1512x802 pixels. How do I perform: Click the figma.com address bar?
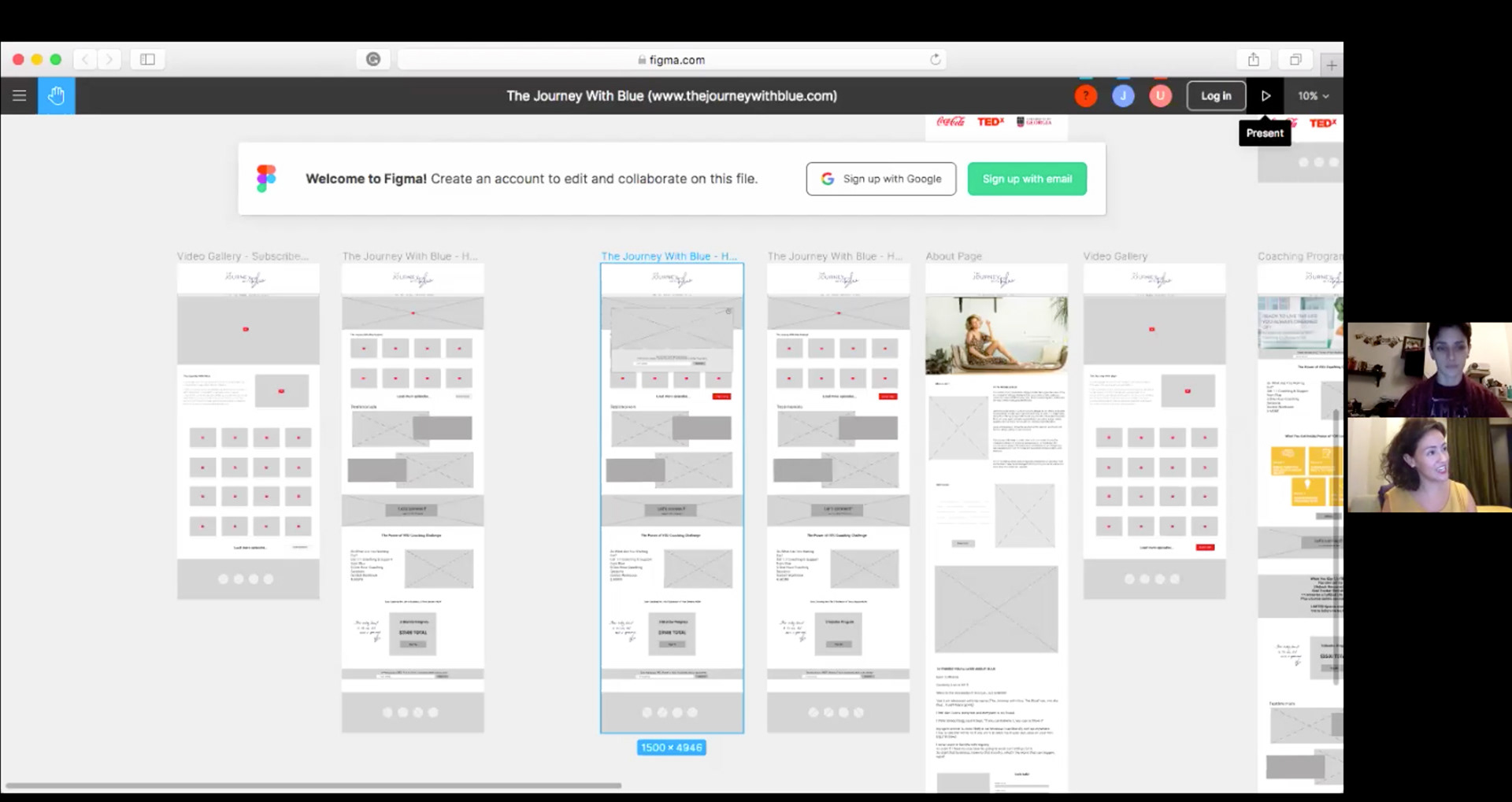click(x=672, y=59)
